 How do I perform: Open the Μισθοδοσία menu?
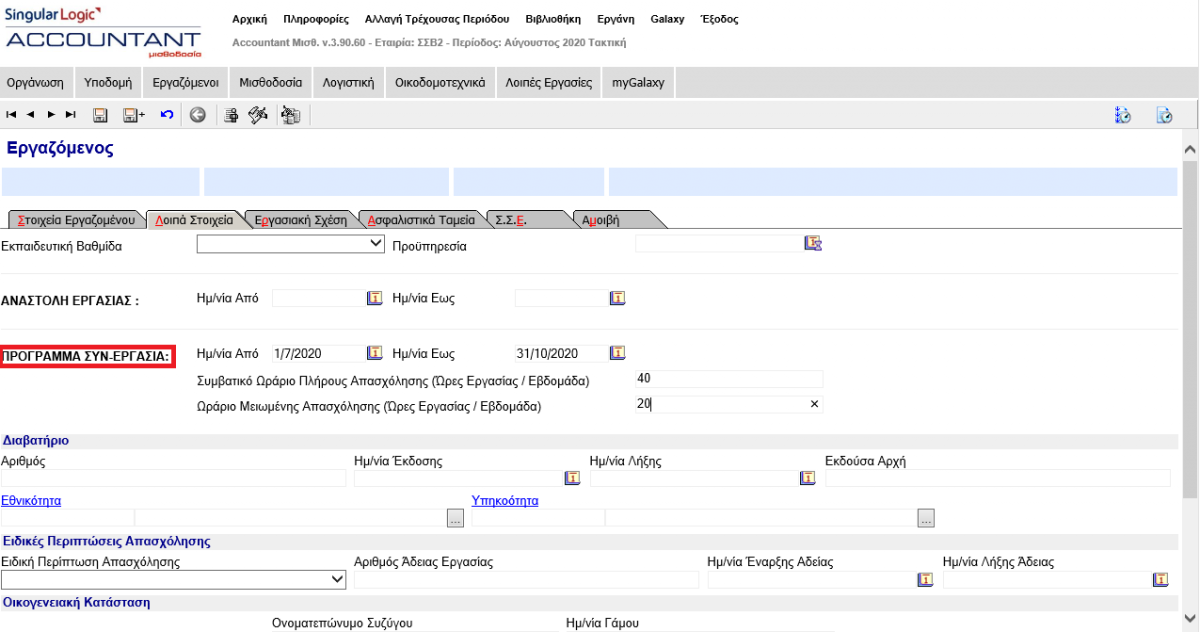coord(271,83)
